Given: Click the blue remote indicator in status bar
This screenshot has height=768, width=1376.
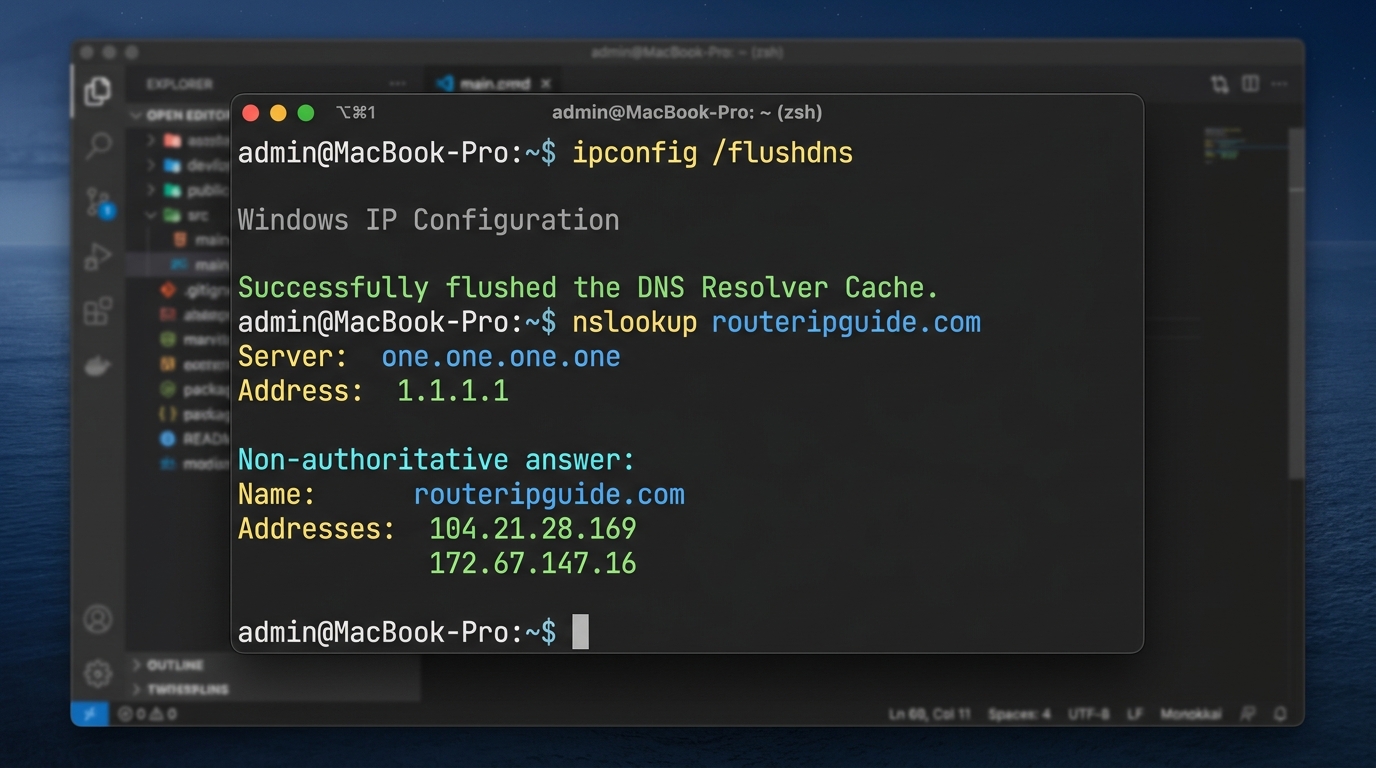Looking at the screenshot, I should pyautogui.click(x=89, y=714).
